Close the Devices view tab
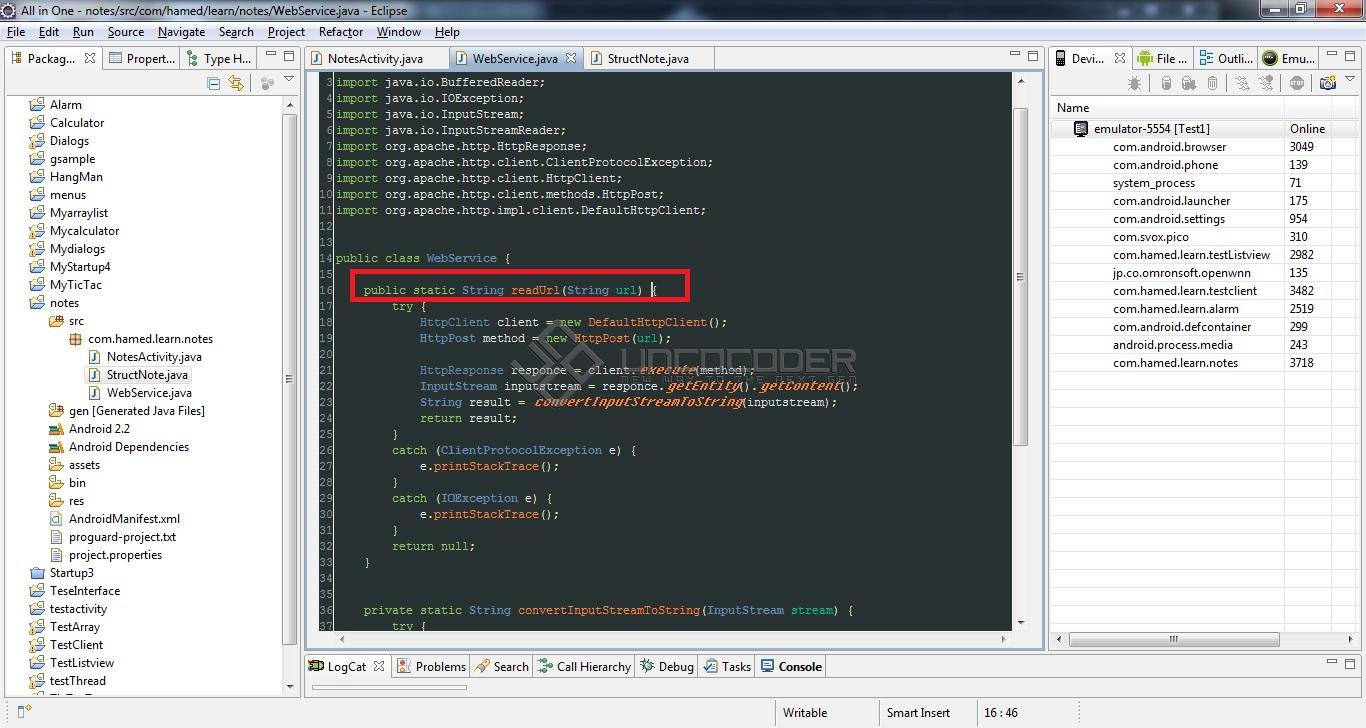The image size is (1366, 728). coord(1120,58)
